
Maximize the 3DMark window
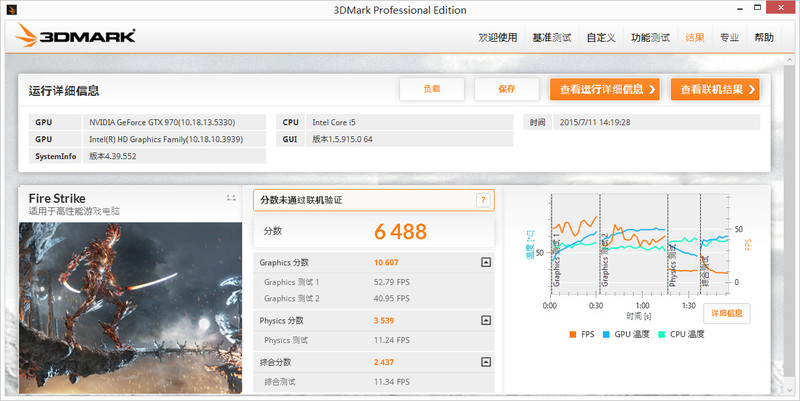point(758,8)
